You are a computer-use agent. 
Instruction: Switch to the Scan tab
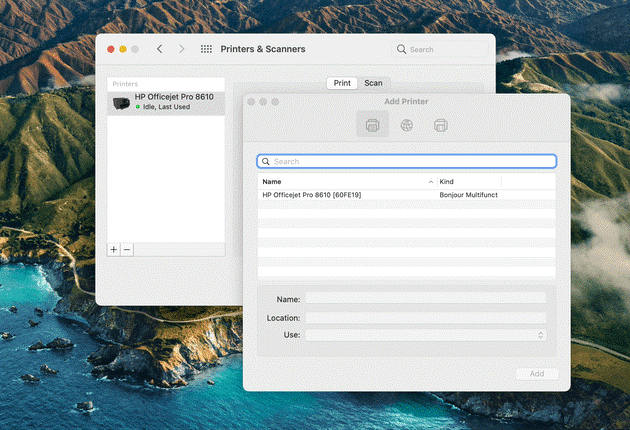click(x=373, y=83)
